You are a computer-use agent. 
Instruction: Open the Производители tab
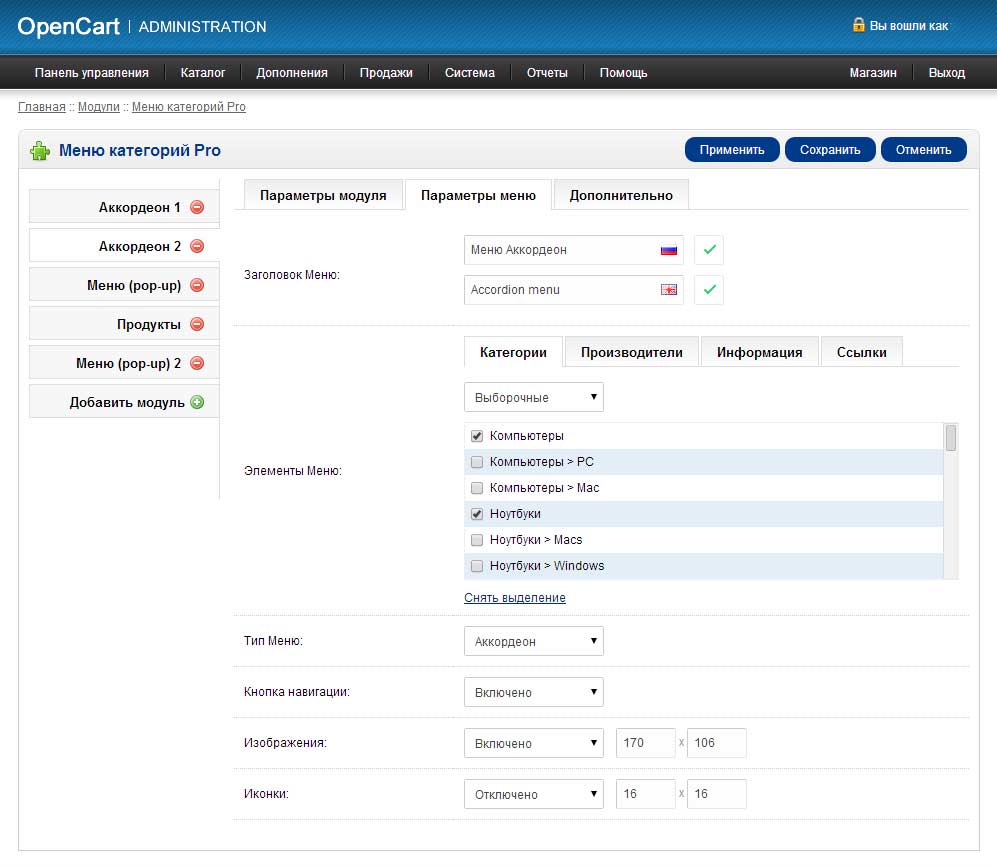[632, 352]
